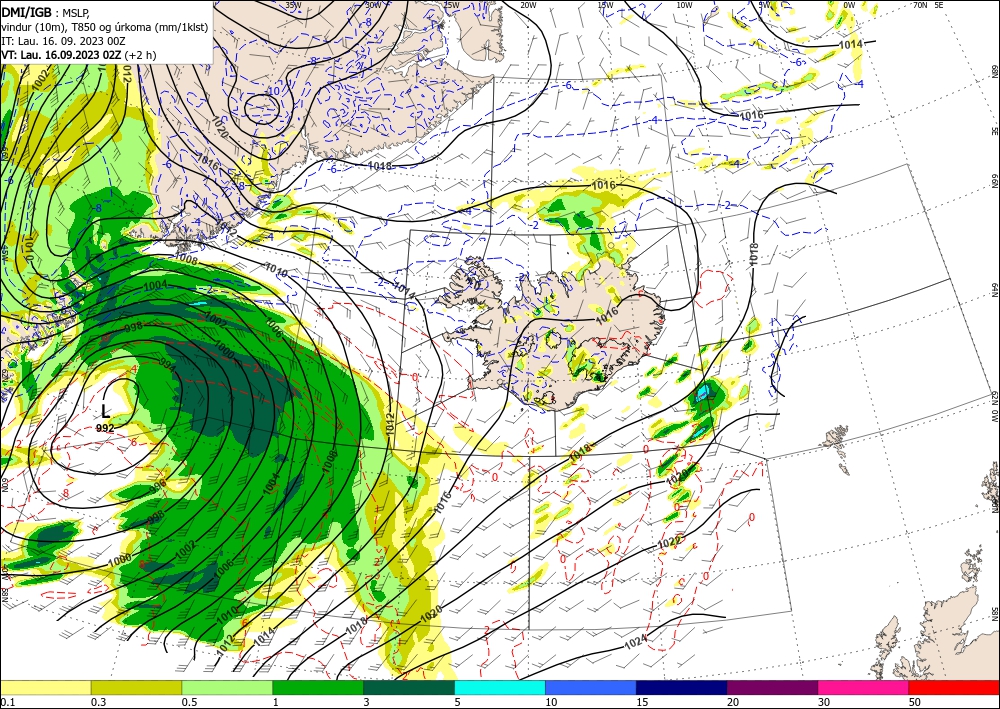Viewport: 1000px width, 709px height.
Task: Select the red 50+ legend band
Action: click(954, 687)
